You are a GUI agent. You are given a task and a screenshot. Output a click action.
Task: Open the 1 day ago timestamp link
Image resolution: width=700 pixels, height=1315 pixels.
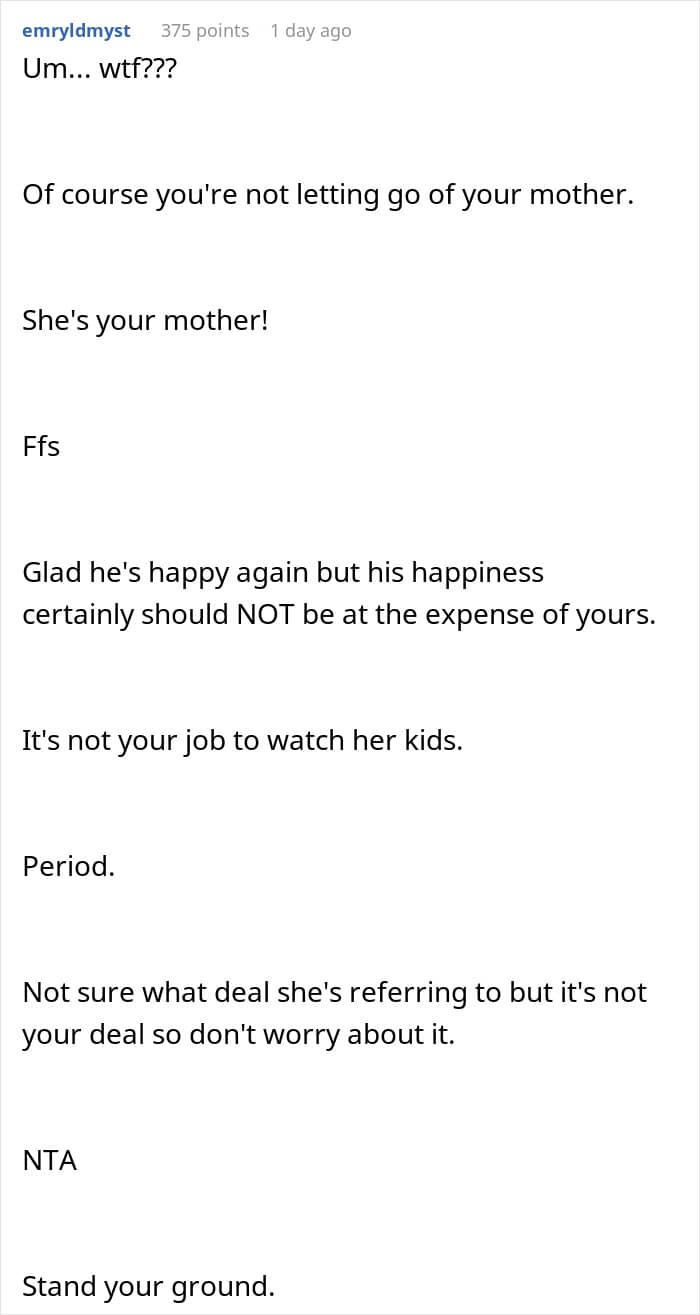coord(311,31)
